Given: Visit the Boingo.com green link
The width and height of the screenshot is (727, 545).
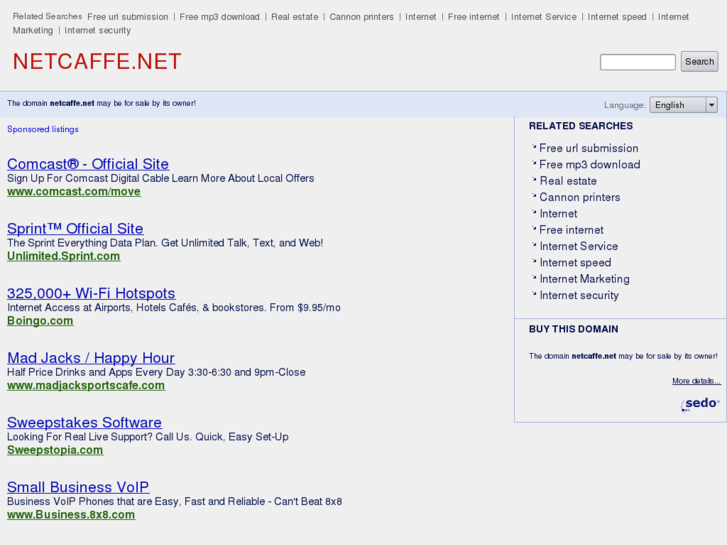Looking at the screenshot, I should click(40, 321).
